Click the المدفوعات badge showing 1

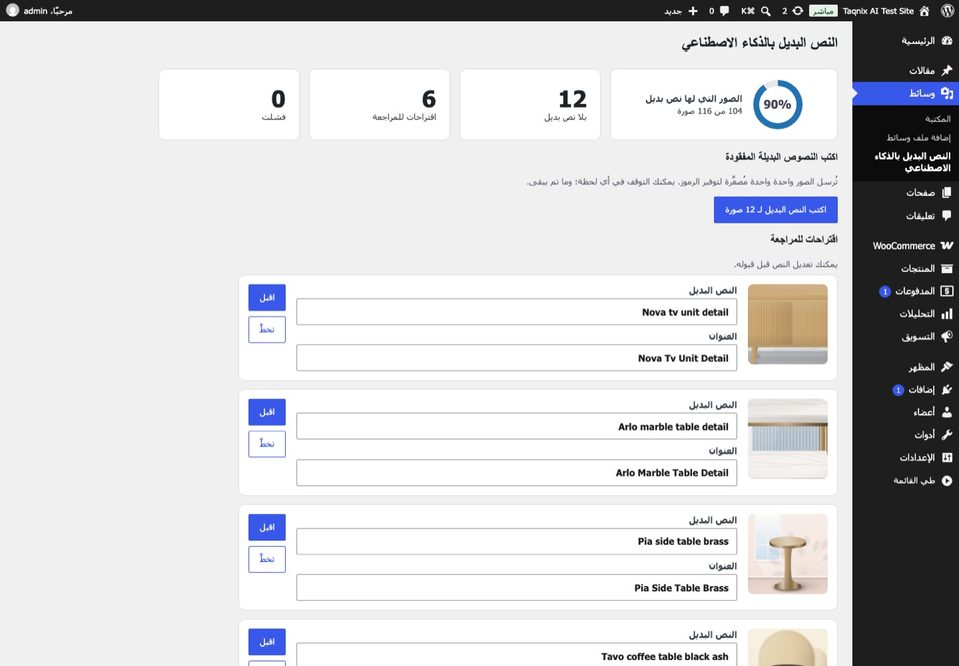[x=884, y=292]
